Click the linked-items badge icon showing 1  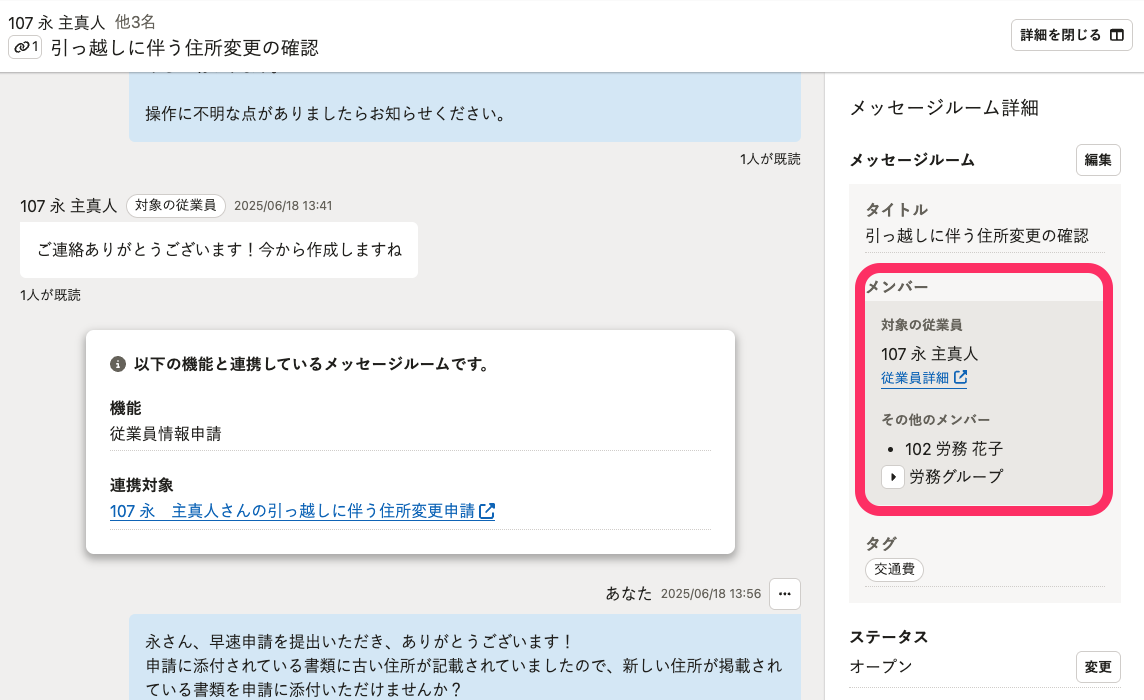25,47
